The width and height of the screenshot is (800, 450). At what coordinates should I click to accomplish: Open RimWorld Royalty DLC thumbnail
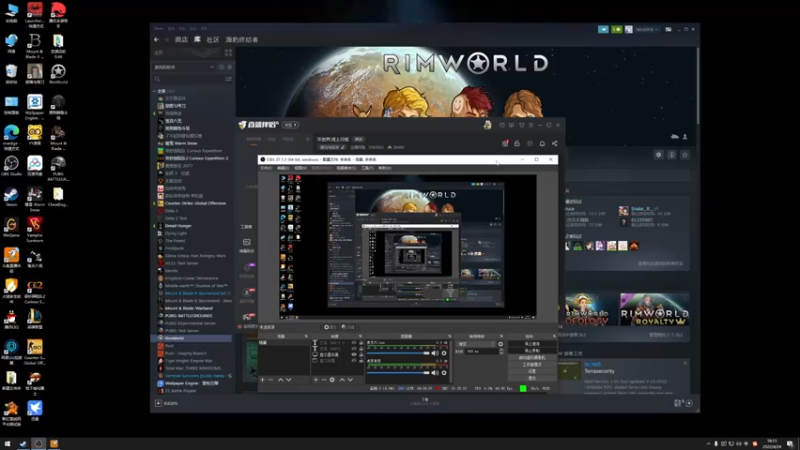point(655,309)
